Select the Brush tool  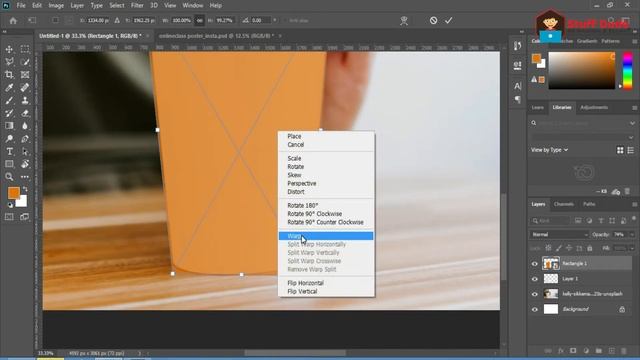coord(9,100)
